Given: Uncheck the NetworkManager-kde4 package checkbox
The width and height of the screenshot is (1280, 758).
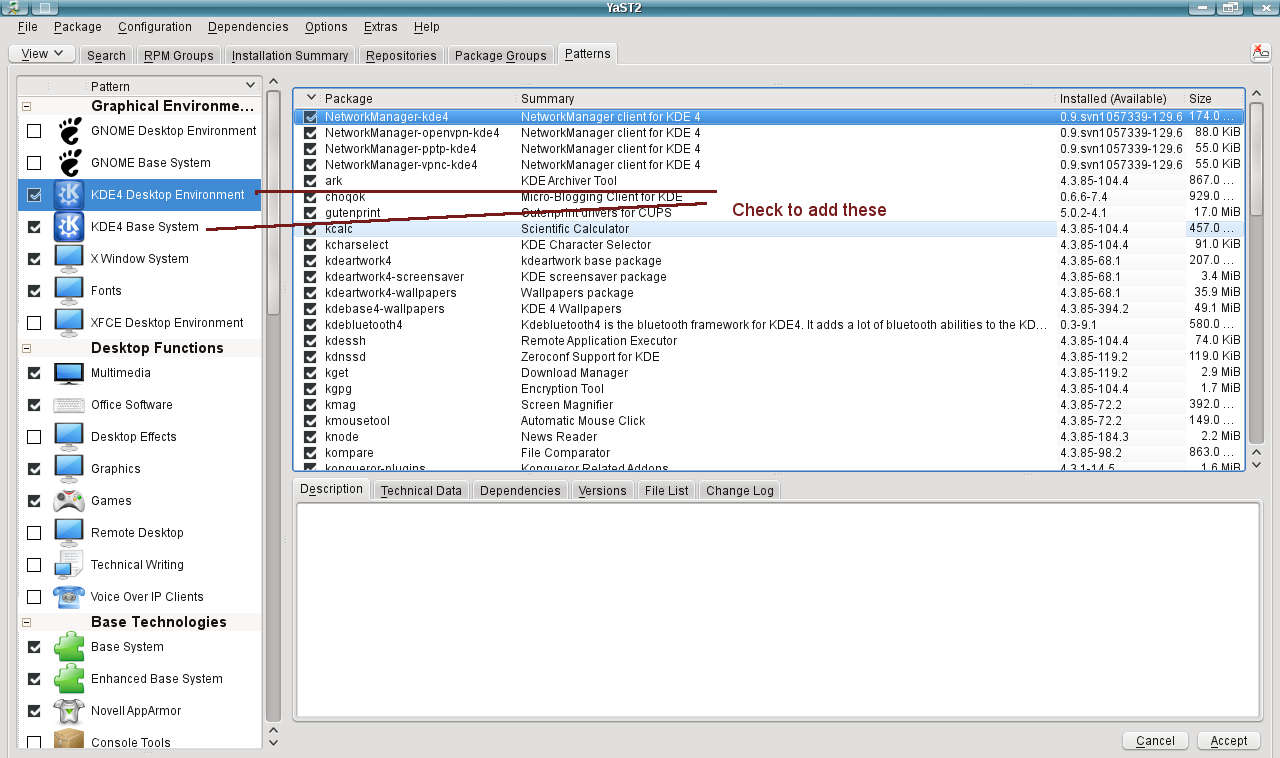Looking at the screenshot, I should tap(311, 117).
